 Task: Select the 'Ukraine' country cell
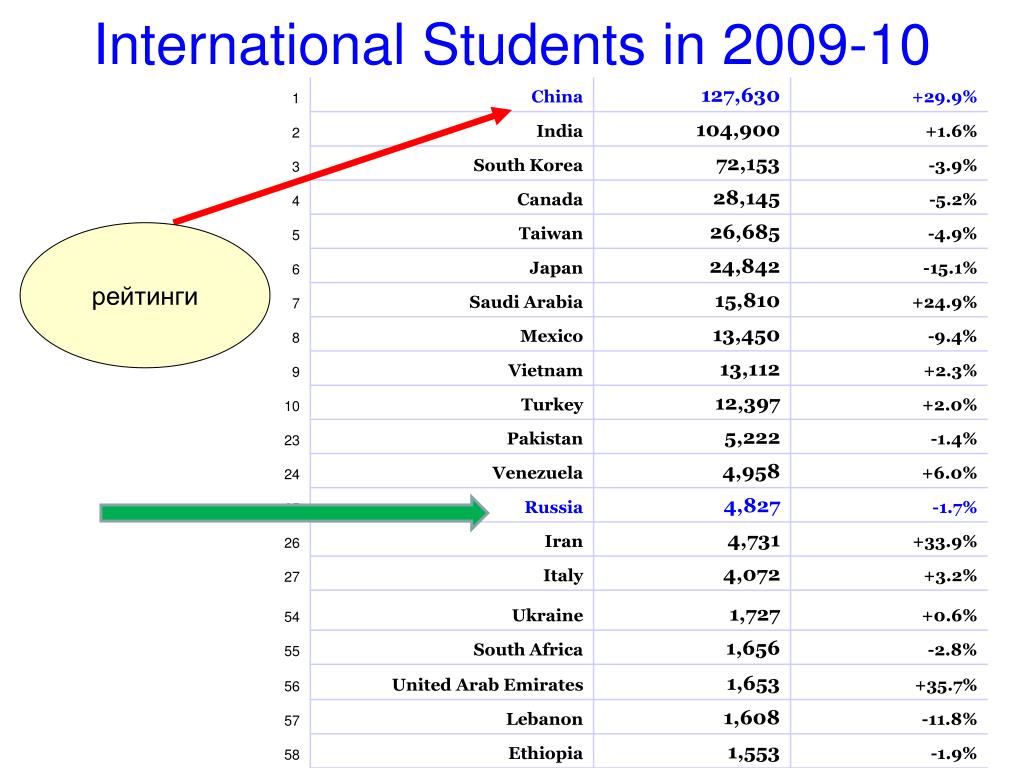click(x=547, y=615)
